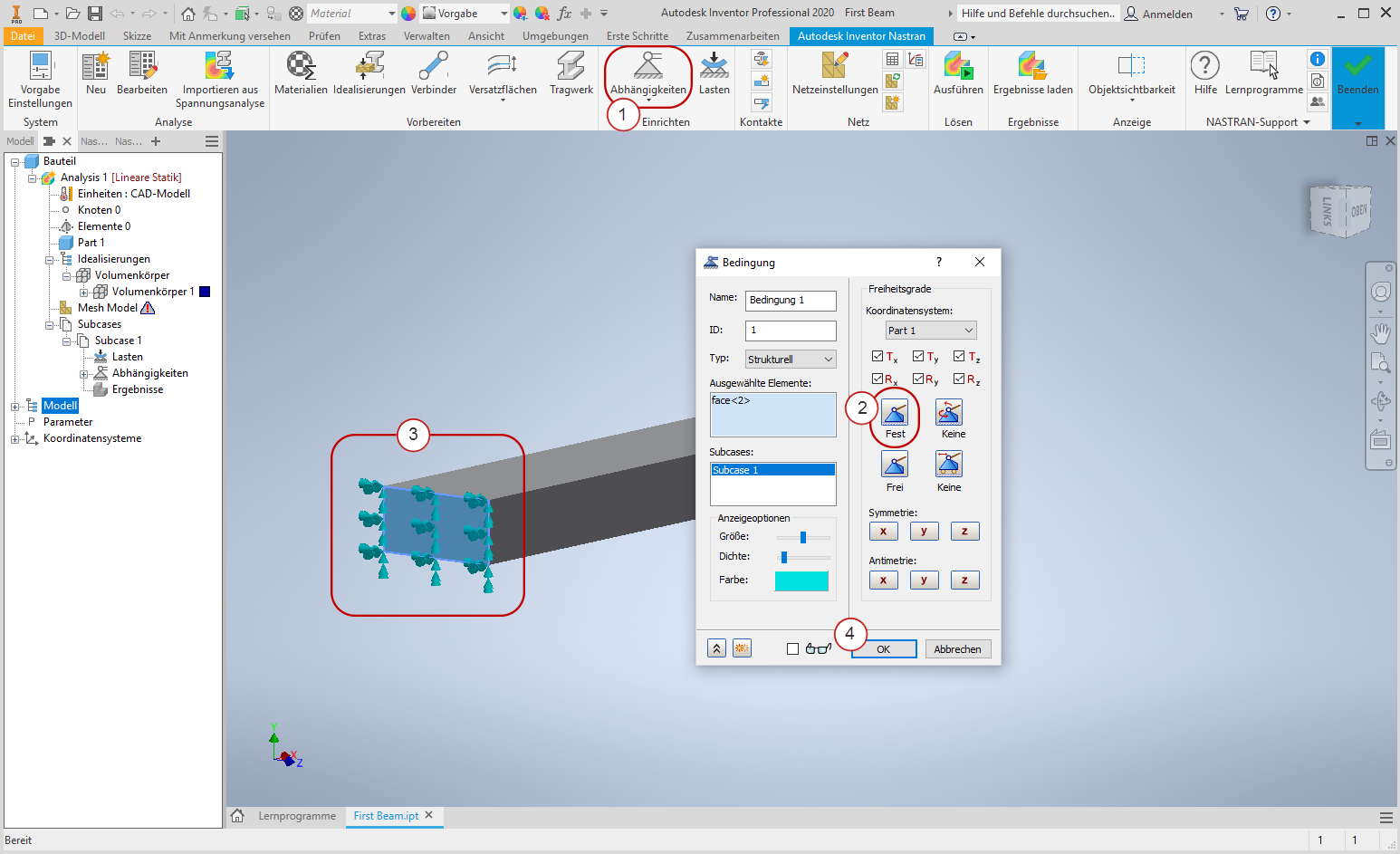Open the Datei menu tab

pyautogui.click(x=24, y=36)
